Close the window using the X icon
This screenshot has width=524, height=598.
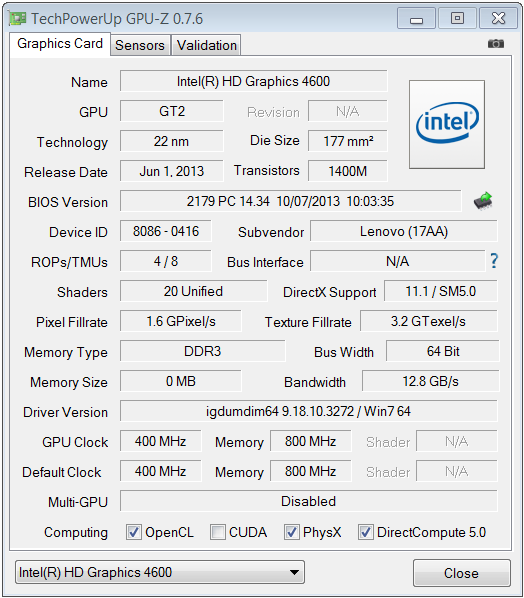click(498, 18)
